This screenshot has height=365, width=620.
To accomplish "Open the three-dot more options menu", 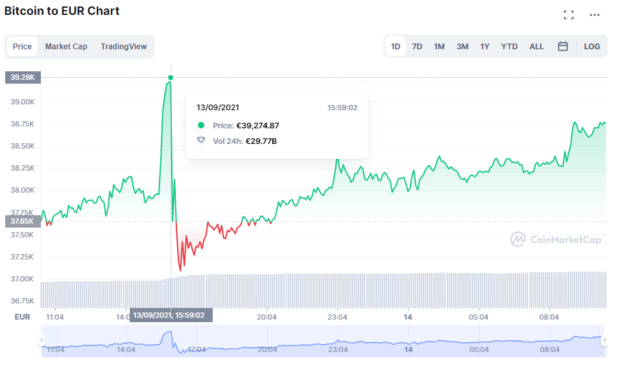I will 594,15.
